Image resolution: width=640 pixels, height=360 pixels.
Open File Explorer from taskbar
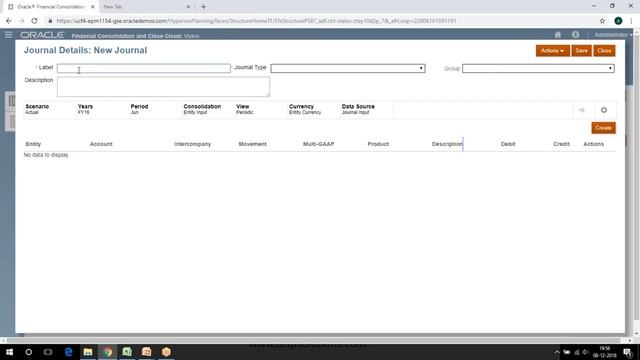click(88, 352)
